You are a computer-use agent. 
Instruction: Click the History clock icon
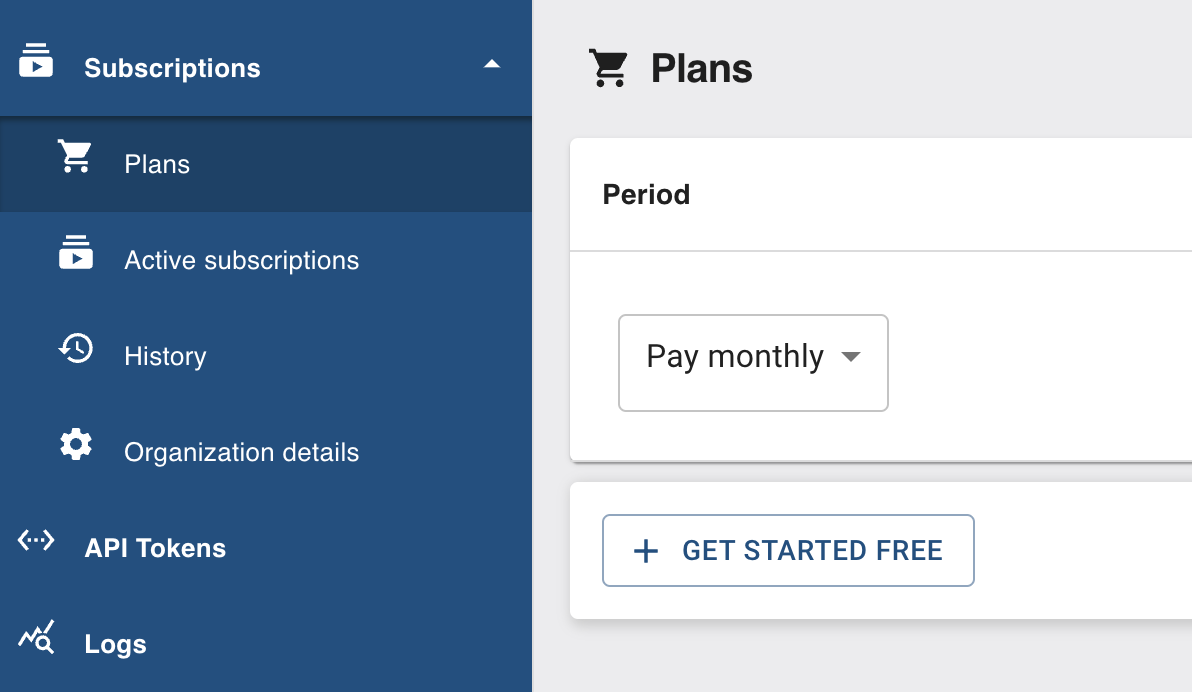[76, 348]
